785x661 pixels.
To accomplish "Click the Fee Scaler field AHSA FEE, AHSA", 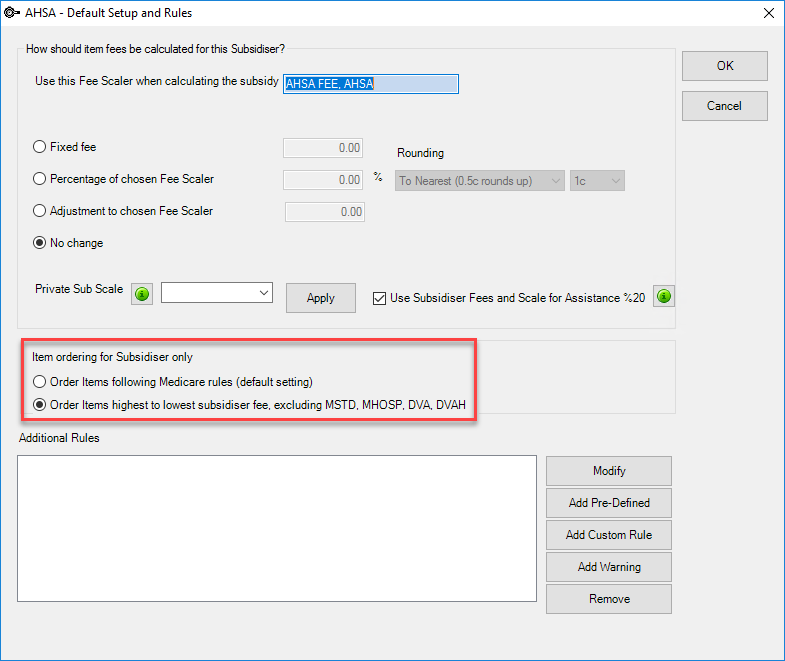I will click(370, 84).
